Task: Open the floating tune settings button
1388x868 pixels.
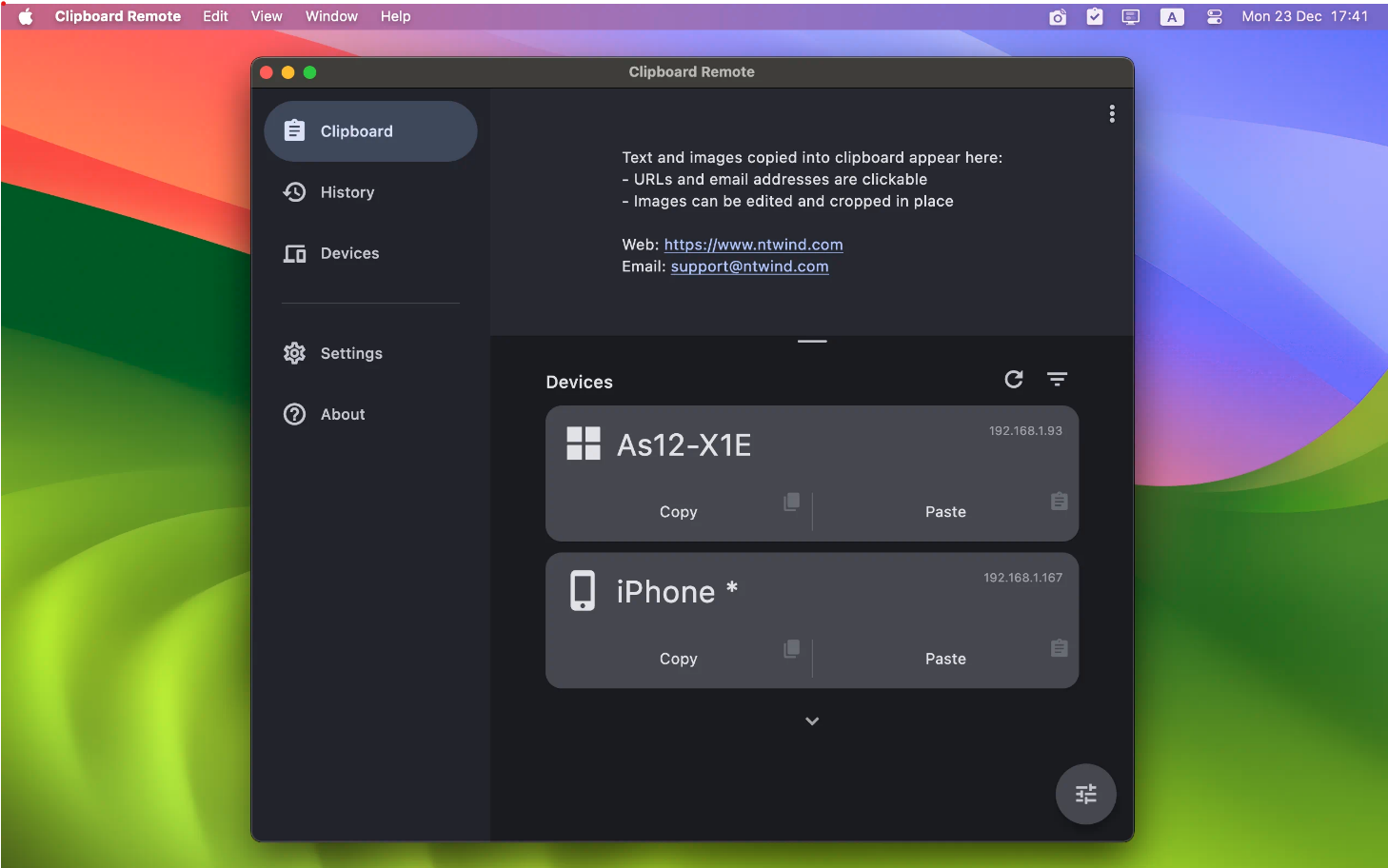Action: tap(1085, 794)
